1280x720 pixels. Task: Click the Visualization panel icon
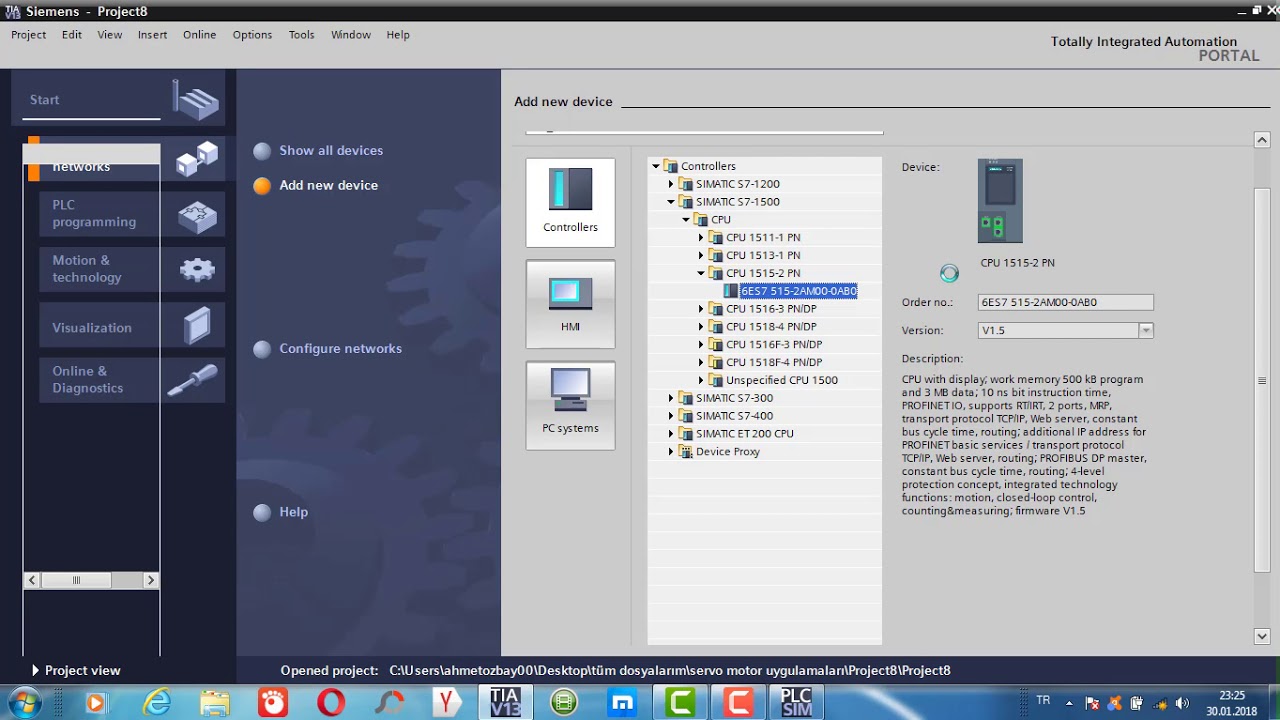[x=197, y=326]
